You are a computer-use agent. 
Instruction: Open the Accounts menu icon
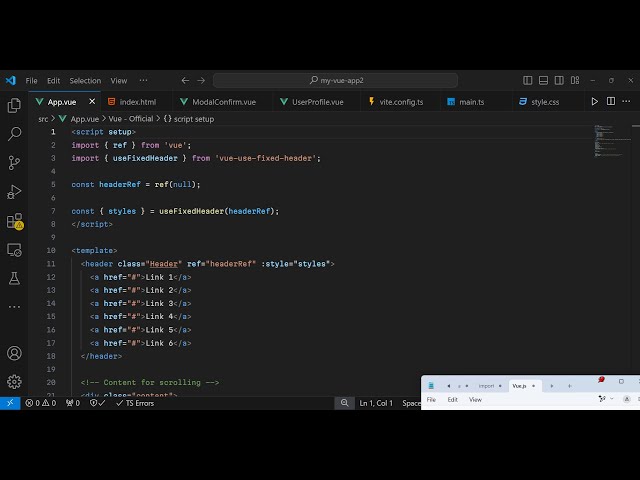[x=14, y=353]
